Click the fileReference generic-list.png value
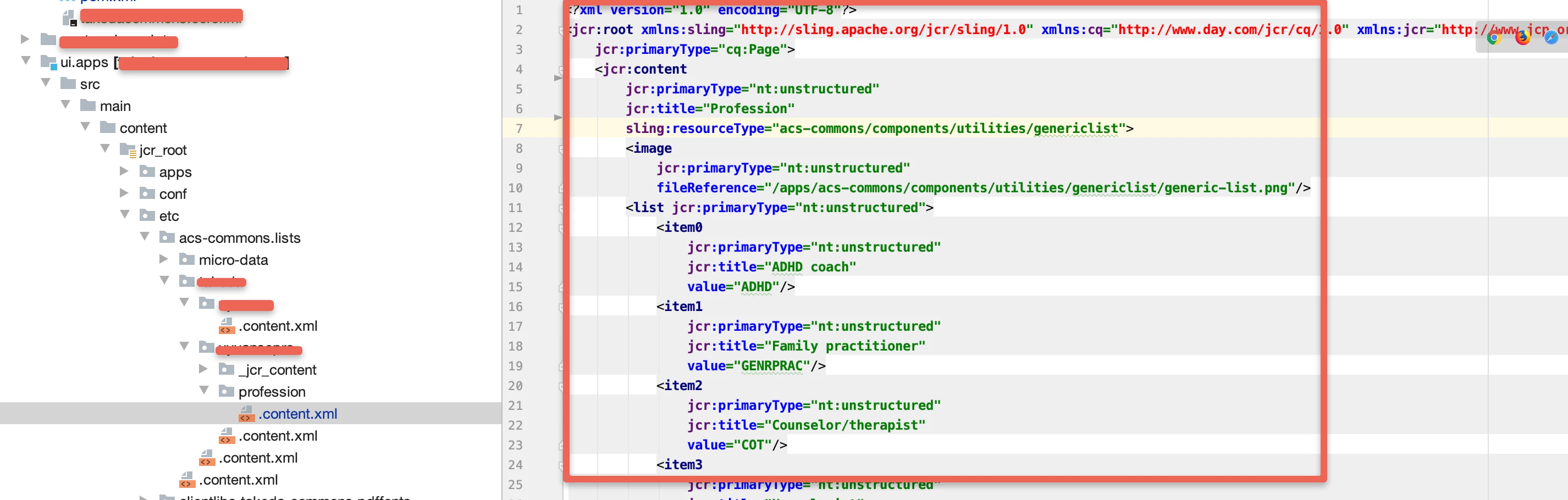The width and height of the screenshot is (1568, 500). pos(1029,187)
